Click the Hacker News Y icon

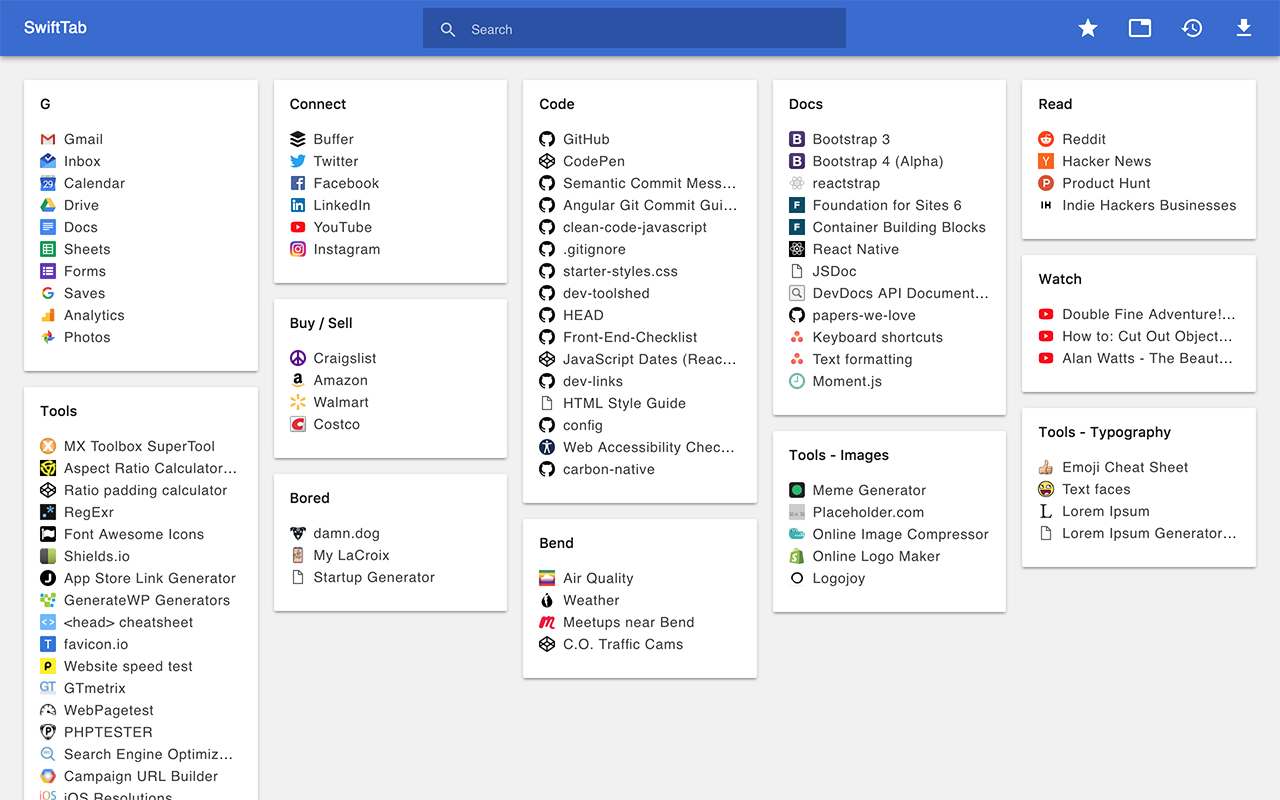pos(1046,161)
